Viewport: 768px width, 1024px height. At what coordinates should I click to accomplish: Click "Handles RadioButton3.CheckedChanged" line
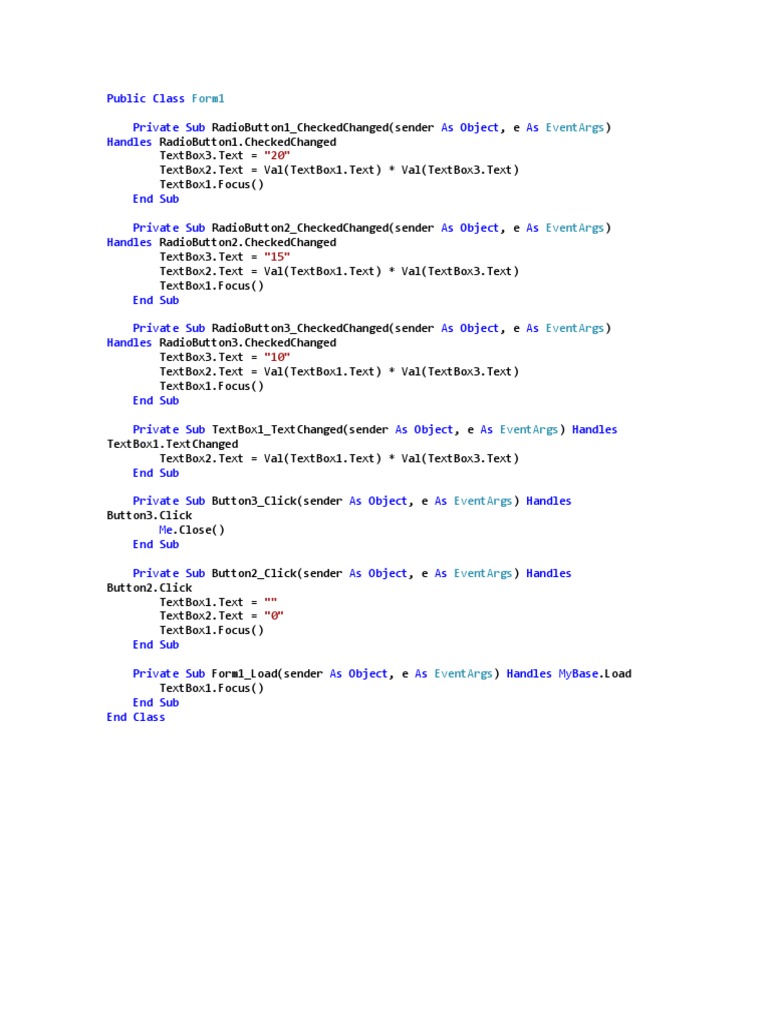[221, 343]
